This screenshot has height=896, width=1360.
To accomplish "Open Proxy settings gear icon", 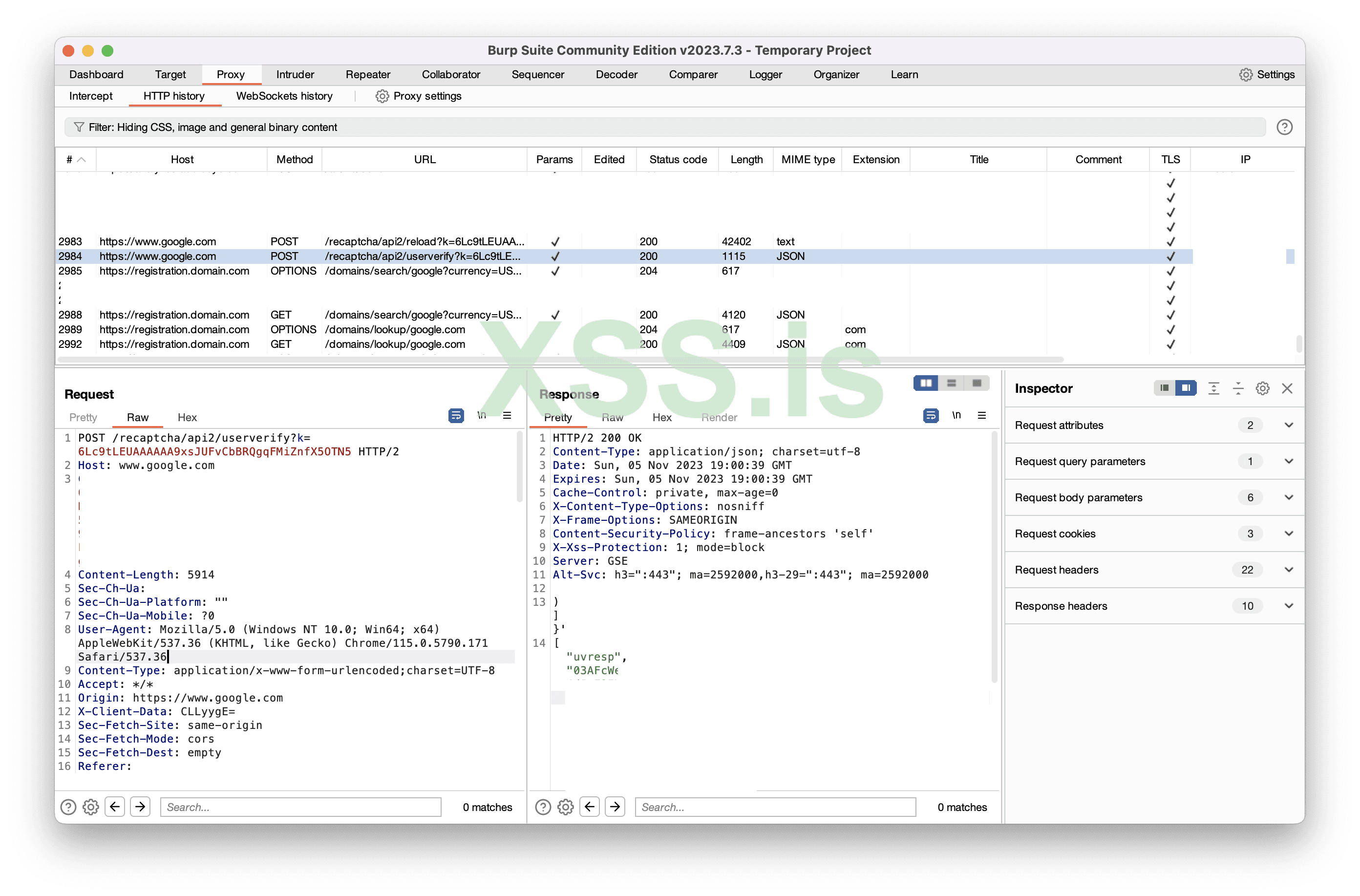I will (382, 96).
